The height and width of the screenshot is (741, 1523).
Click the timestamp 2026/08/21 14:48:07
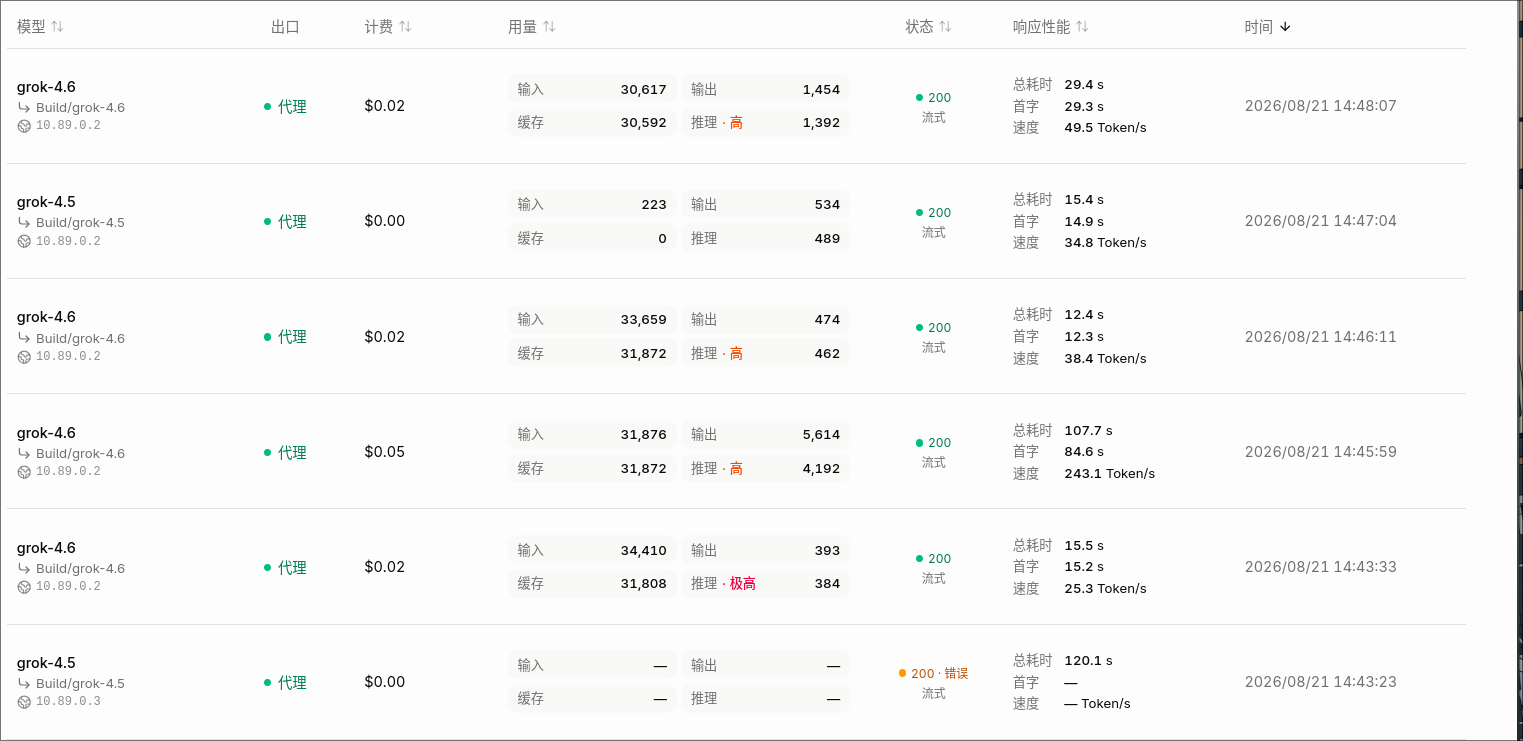pos(1321,106)
